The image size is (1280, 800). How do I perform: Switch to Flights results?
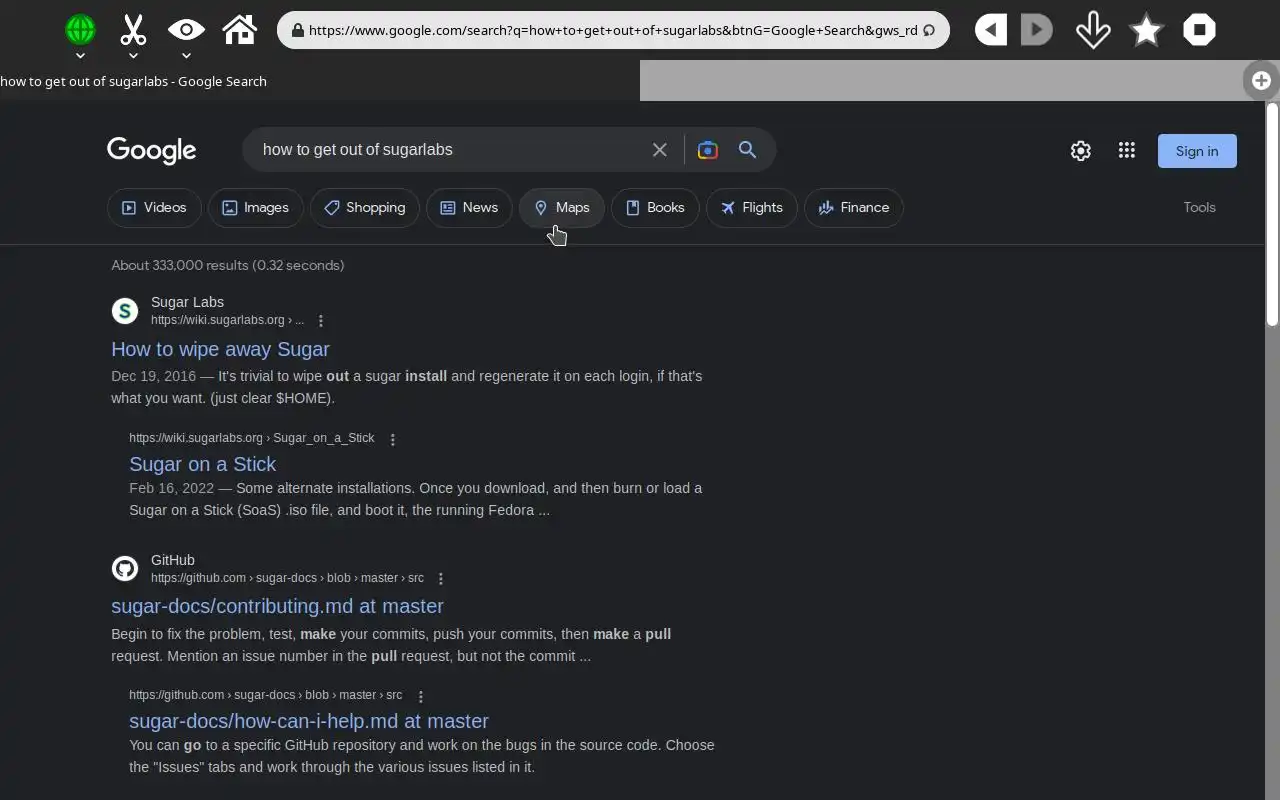coord(751,208)
